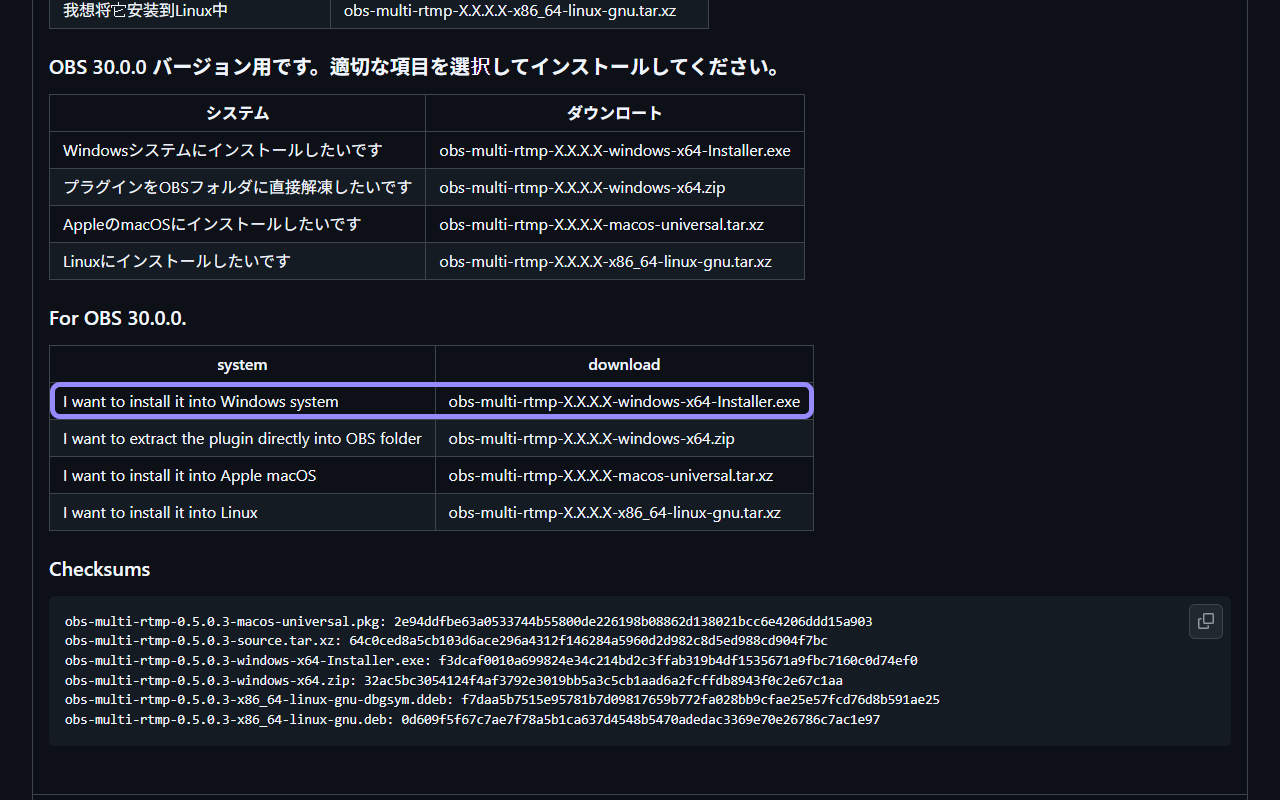The height and width of the screenshot is (800, 1280).
Task: Click Japanese table windows-x64.zip cell
Action: coord(615,188)
